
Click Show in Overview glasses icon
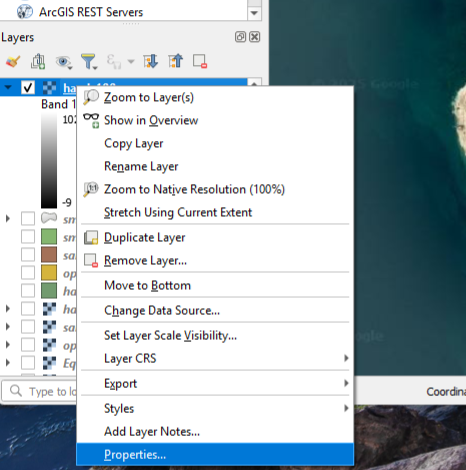click(x=91, y=120)
